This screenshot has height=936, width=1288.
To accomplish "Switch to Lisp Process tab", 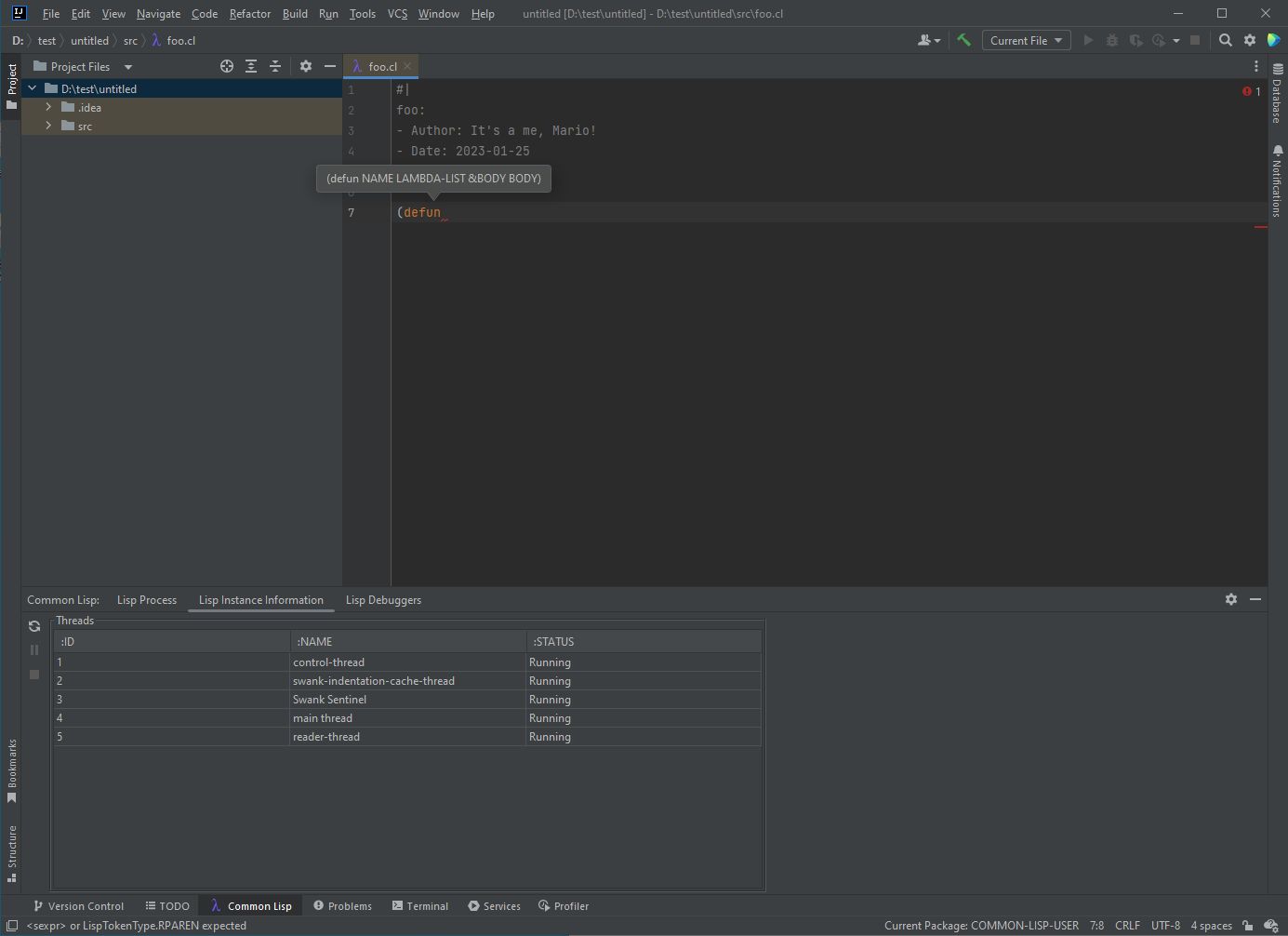I will (147, 600).
